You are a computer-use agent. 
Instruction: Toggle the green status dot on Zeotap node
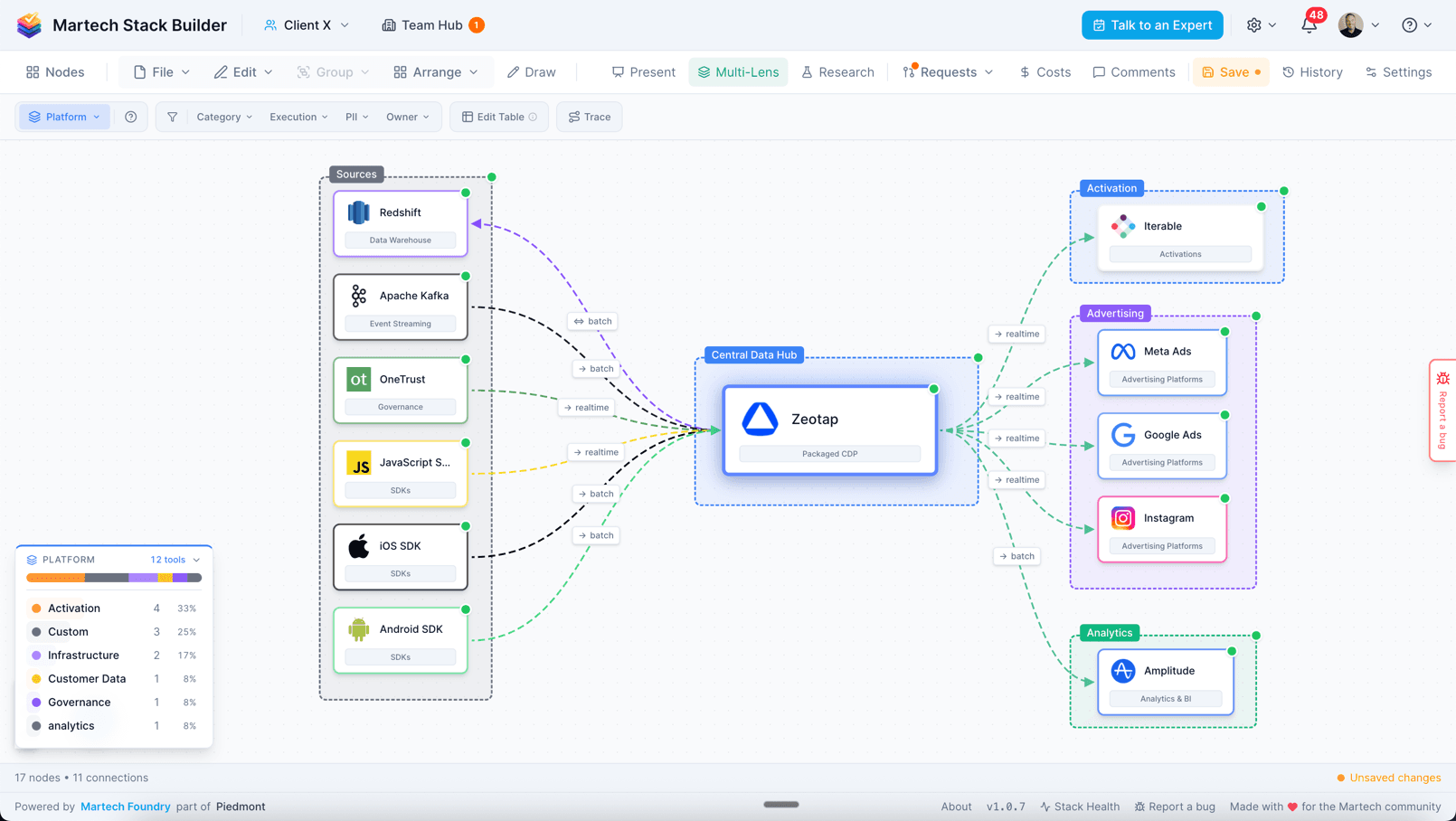[x=933, y=388]
